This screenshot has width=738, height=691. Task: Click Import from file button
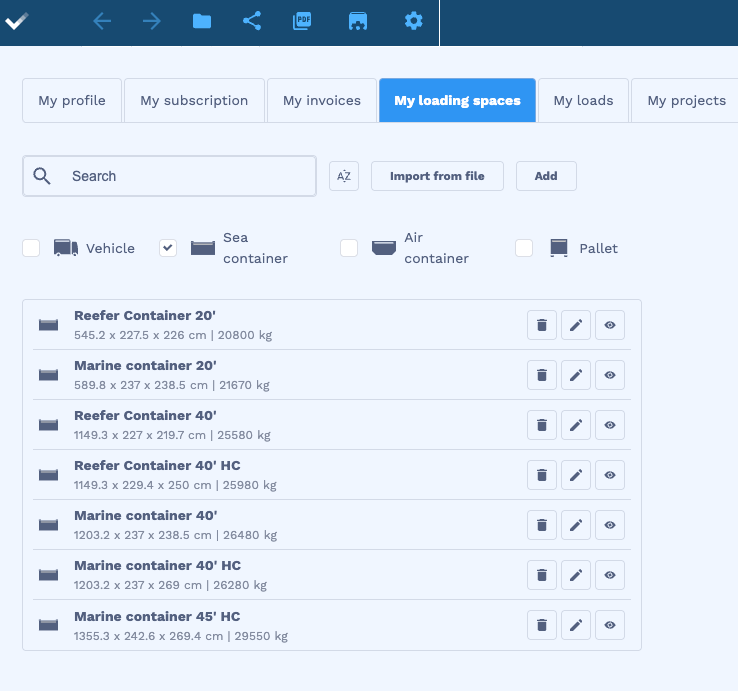pos(437,176)
